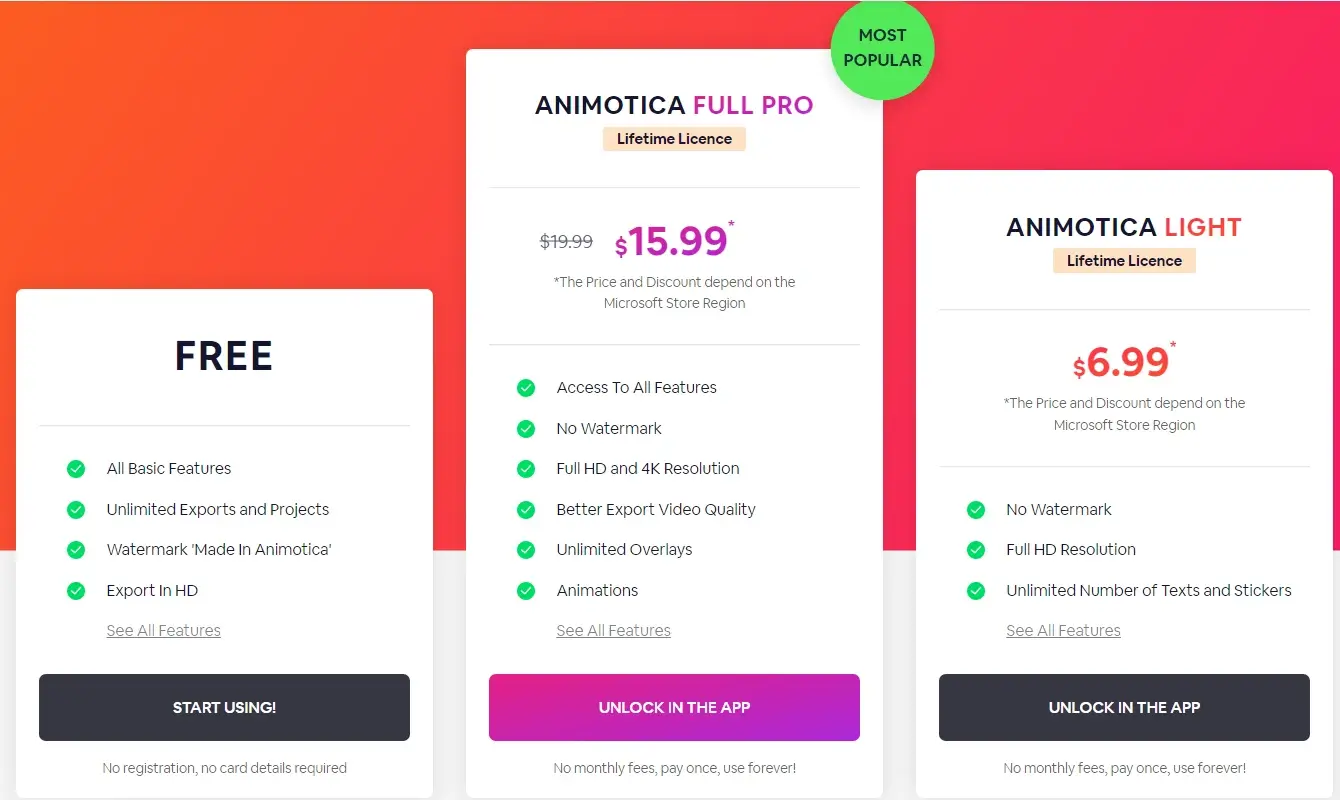Open See All Features under Animotica Full Pro
1340x800 pixels.
(x=614, y=631)
